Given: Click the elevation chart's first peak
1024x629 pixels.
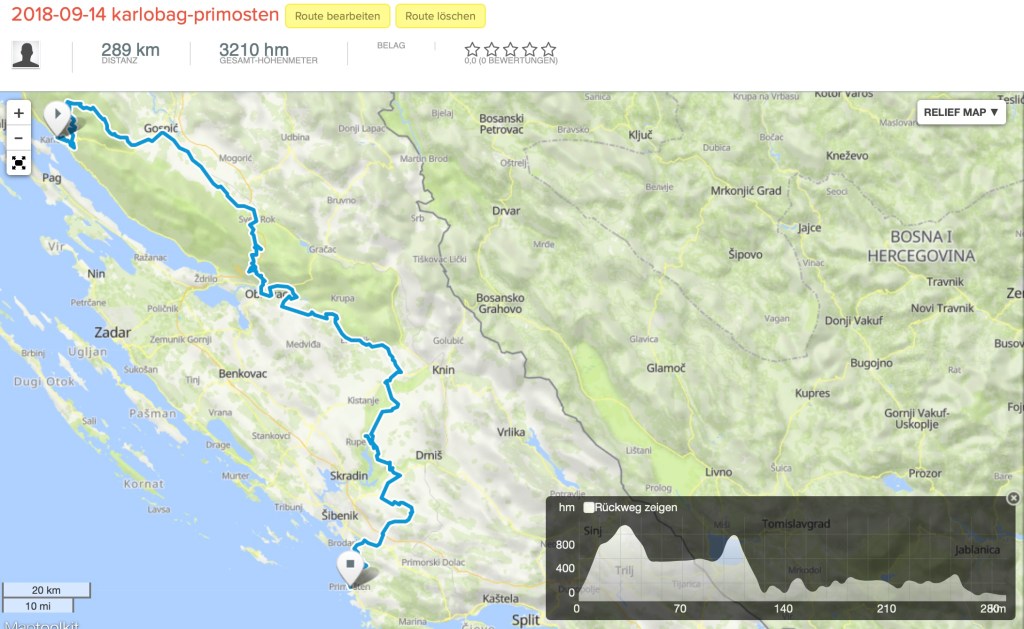Looking at the screenshot, I should tap(625, 530).
